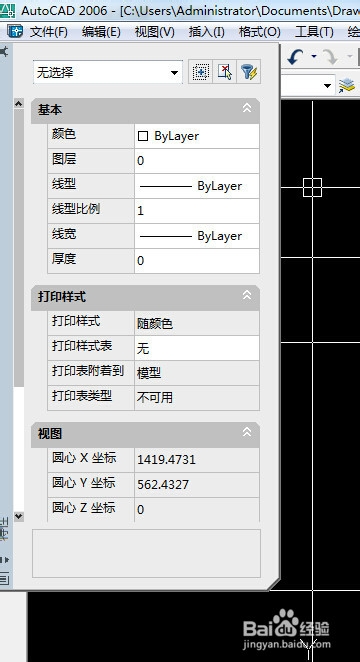Click the properties panel scroll down arrow
This screenshot has width=360, height=662.
pyautogui.click(x=19, y=516)
